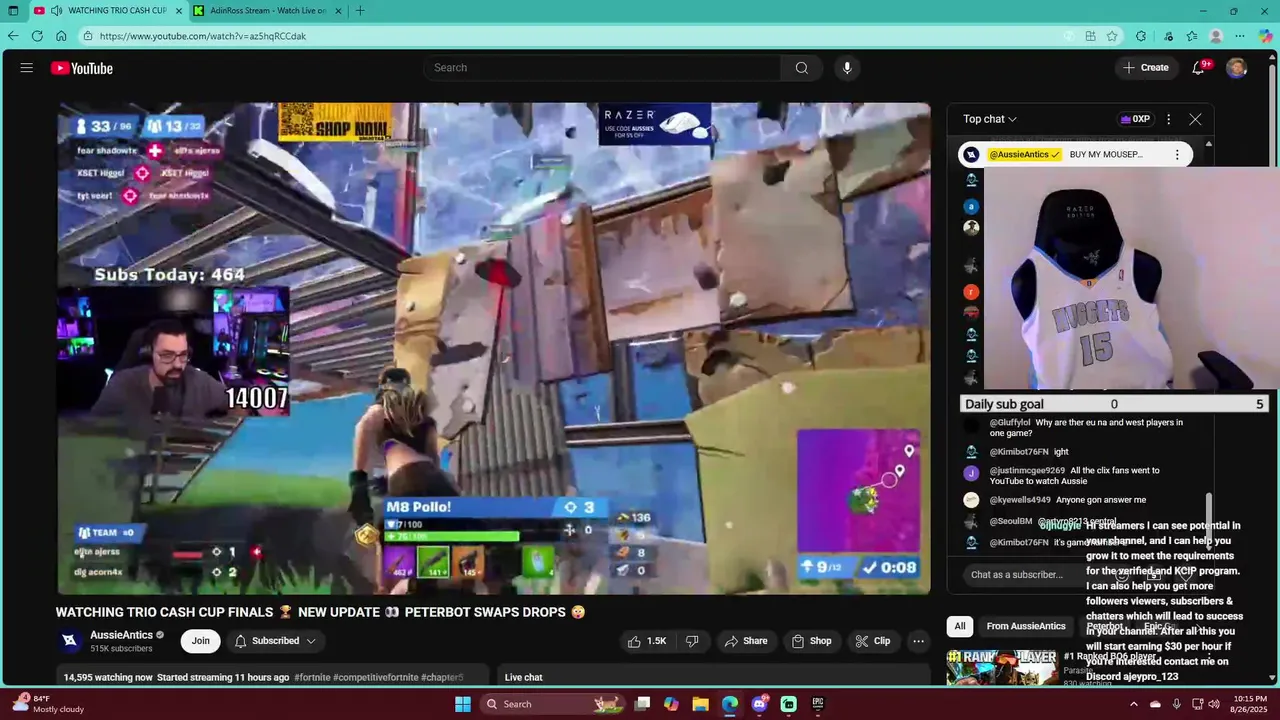This screenshot has height=720, width=1280.
Task: Show hidden system tray icons chevron
Action: point(1134,704)
